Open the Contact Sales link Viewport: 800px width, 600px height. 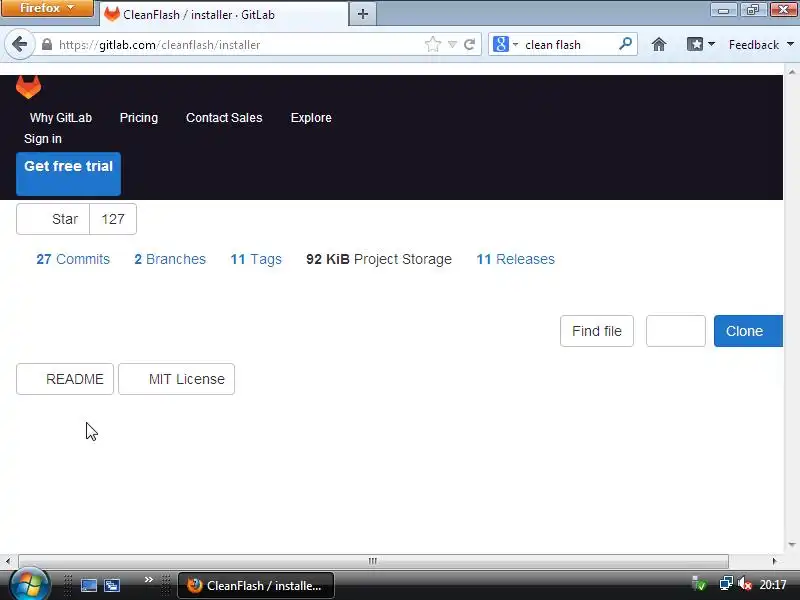224,118
